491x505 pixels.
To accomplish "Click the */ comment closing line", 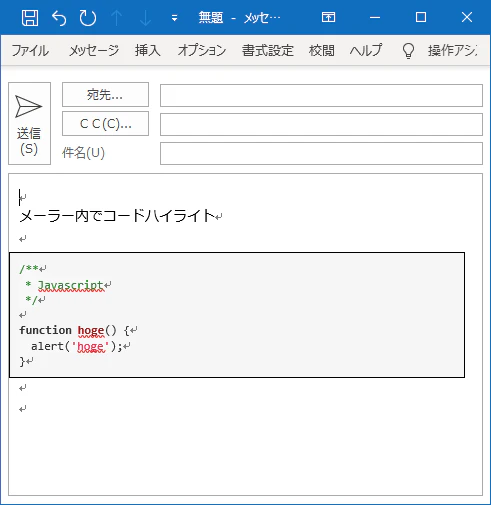I will tap(31, 300).
